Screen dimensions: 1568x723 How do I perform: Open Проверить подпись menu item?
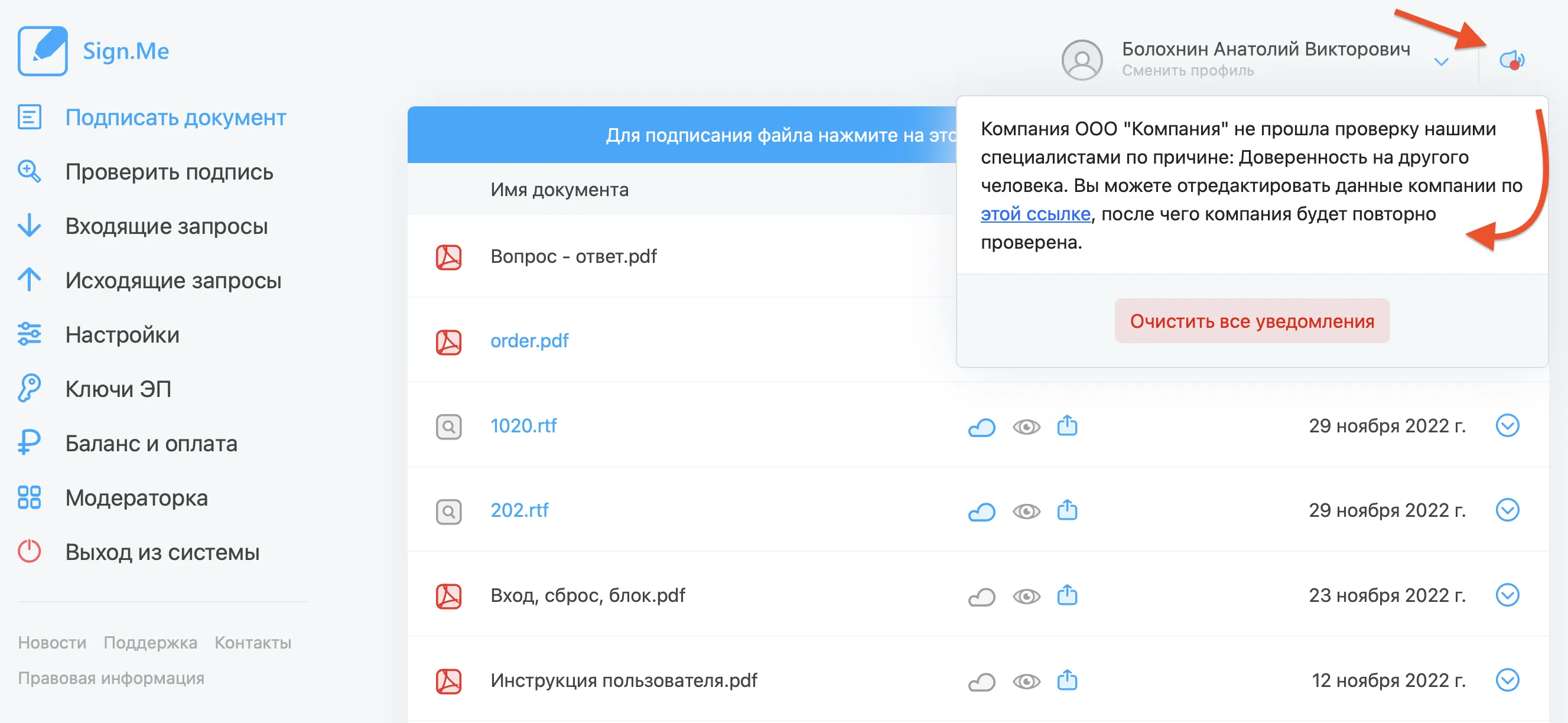(x=169, y=172)
